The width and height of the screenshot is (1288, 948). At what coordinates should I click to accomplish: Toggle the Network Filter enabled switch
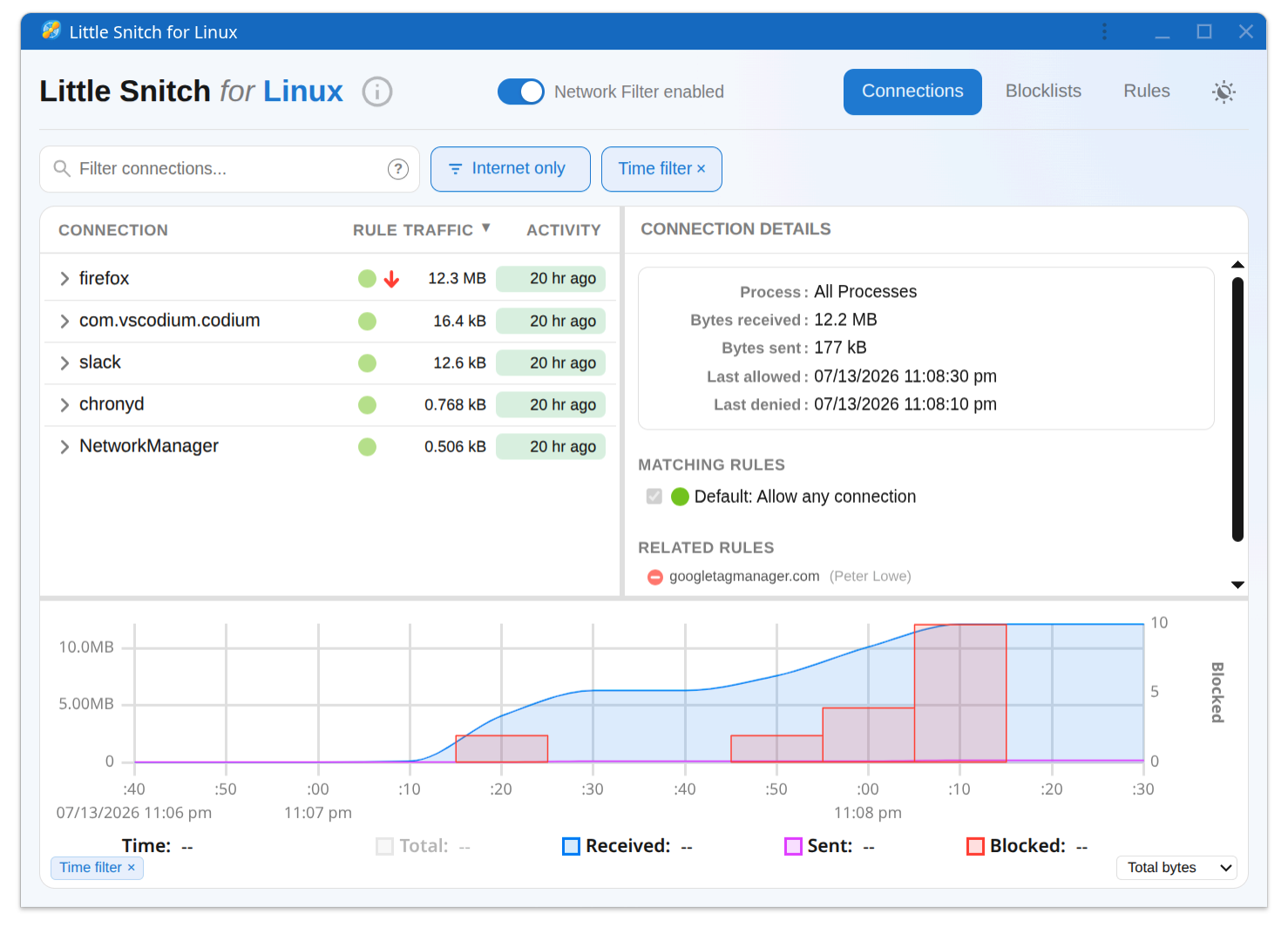coord(520,91)
